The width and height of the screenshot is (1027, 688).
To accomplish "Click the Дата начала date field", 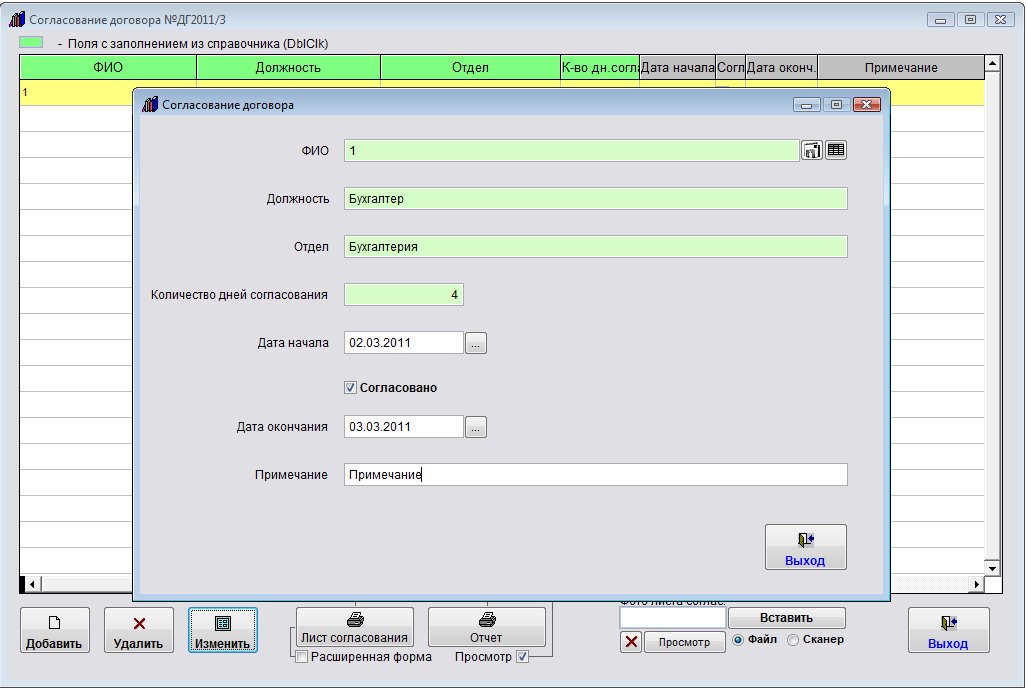I will click(x=403, y=343).
